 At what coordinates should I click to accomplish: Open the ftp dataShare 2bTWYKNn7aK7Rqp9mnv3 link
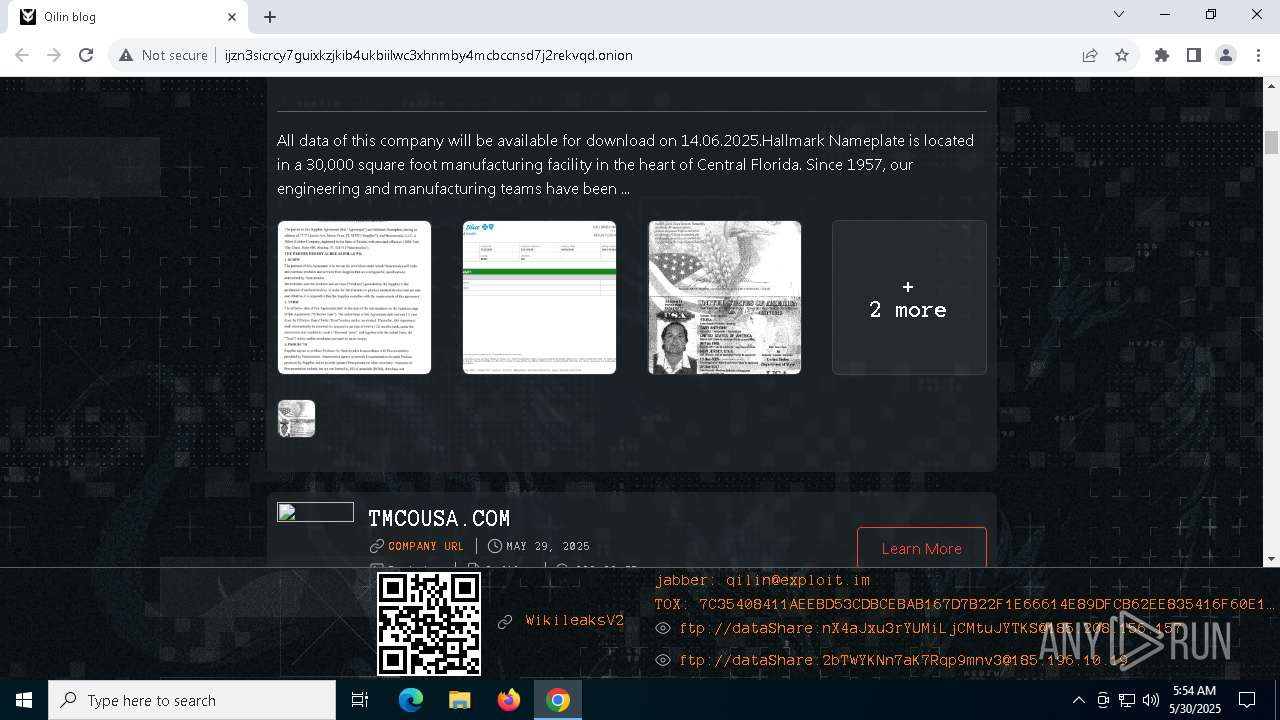(x=903, y=660)
